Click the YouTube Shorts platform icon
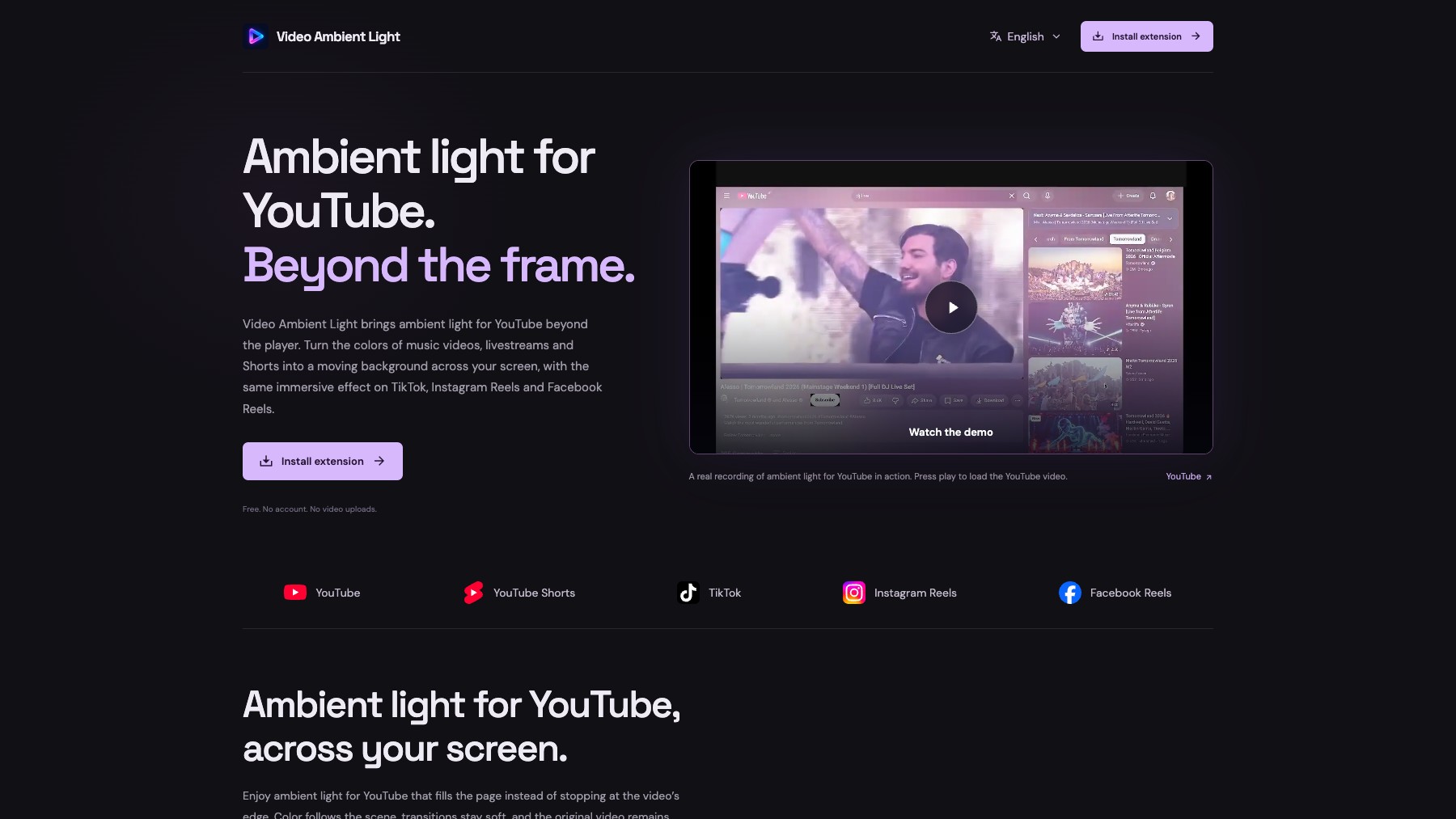The height and width of the screenshot is (819, 1456). tap(473, 593)
